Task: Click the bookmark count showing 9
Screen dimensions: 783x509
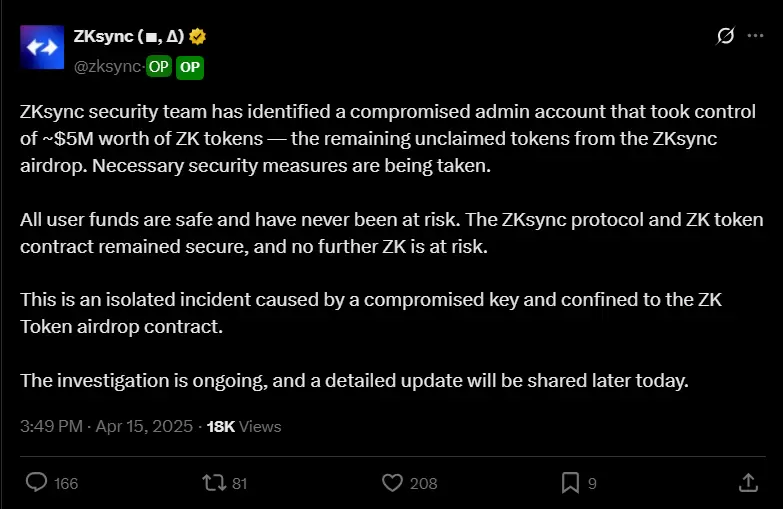Action: [592, 484]
